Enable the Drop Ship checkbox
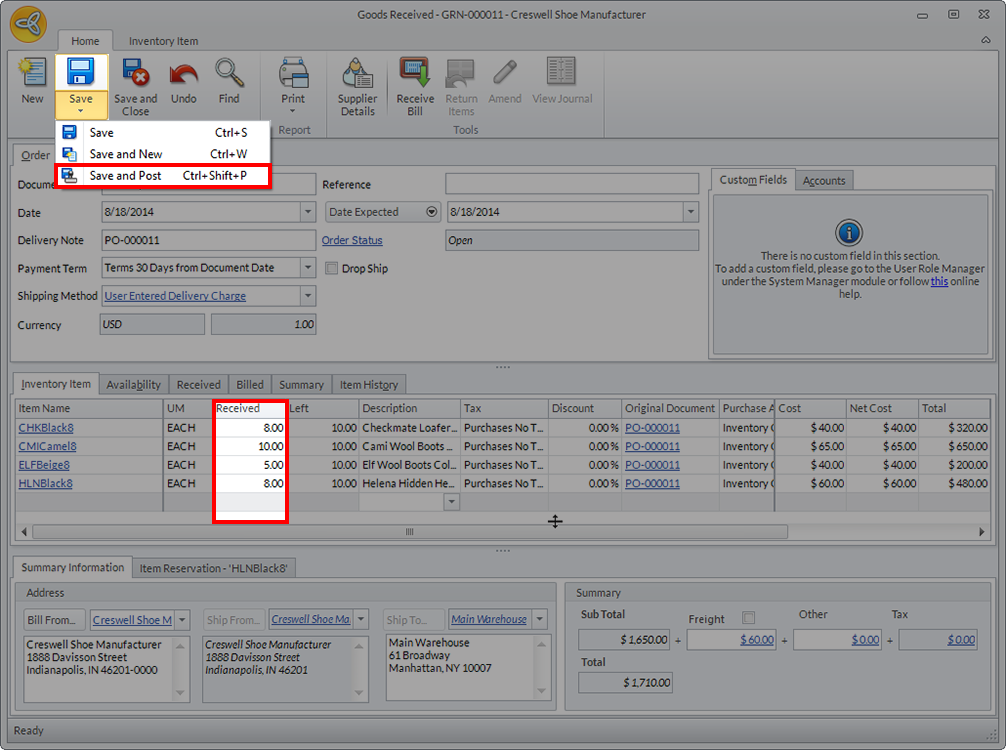The width and height of the screenshot is (1006, 750). (x=333, y=268)
